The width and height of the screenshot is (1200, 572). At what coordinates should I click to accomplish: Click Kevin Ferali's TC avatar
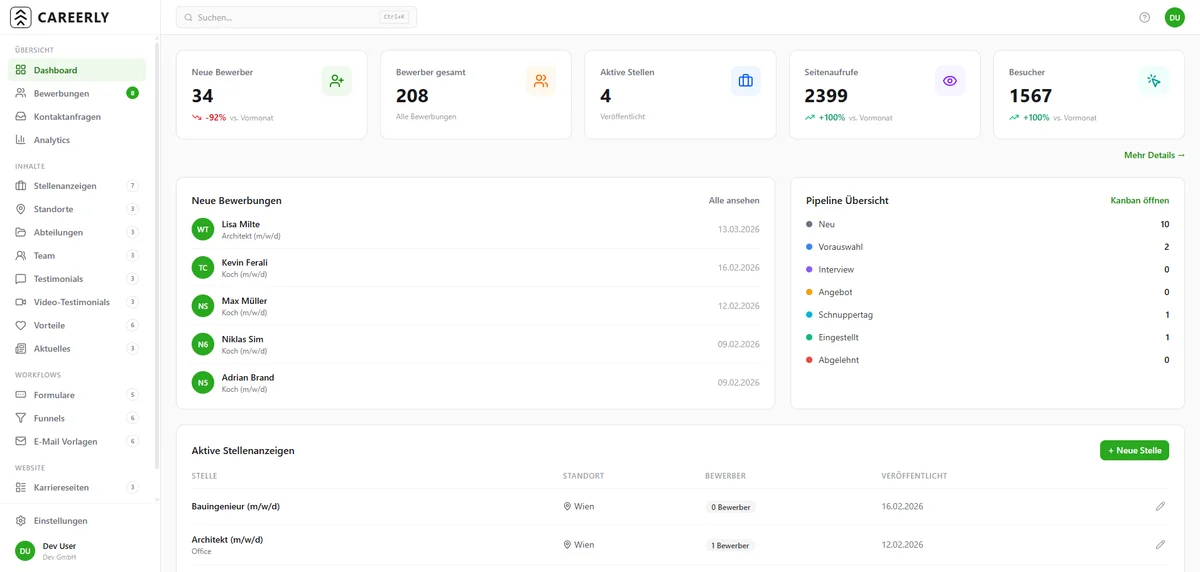[x=203, y=268]
